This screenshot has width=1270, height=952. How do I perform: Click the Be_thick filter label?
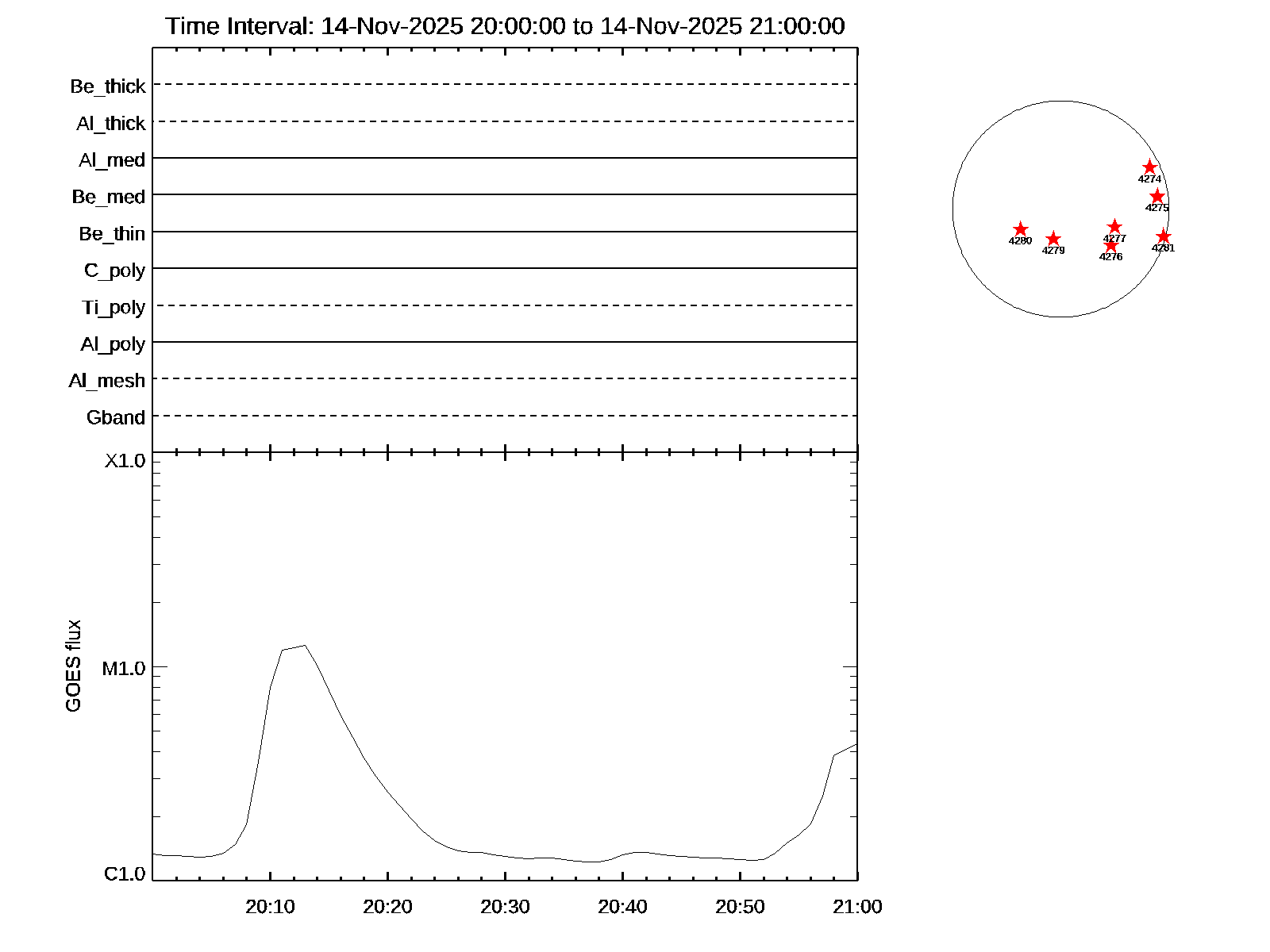tap(108, 86)
